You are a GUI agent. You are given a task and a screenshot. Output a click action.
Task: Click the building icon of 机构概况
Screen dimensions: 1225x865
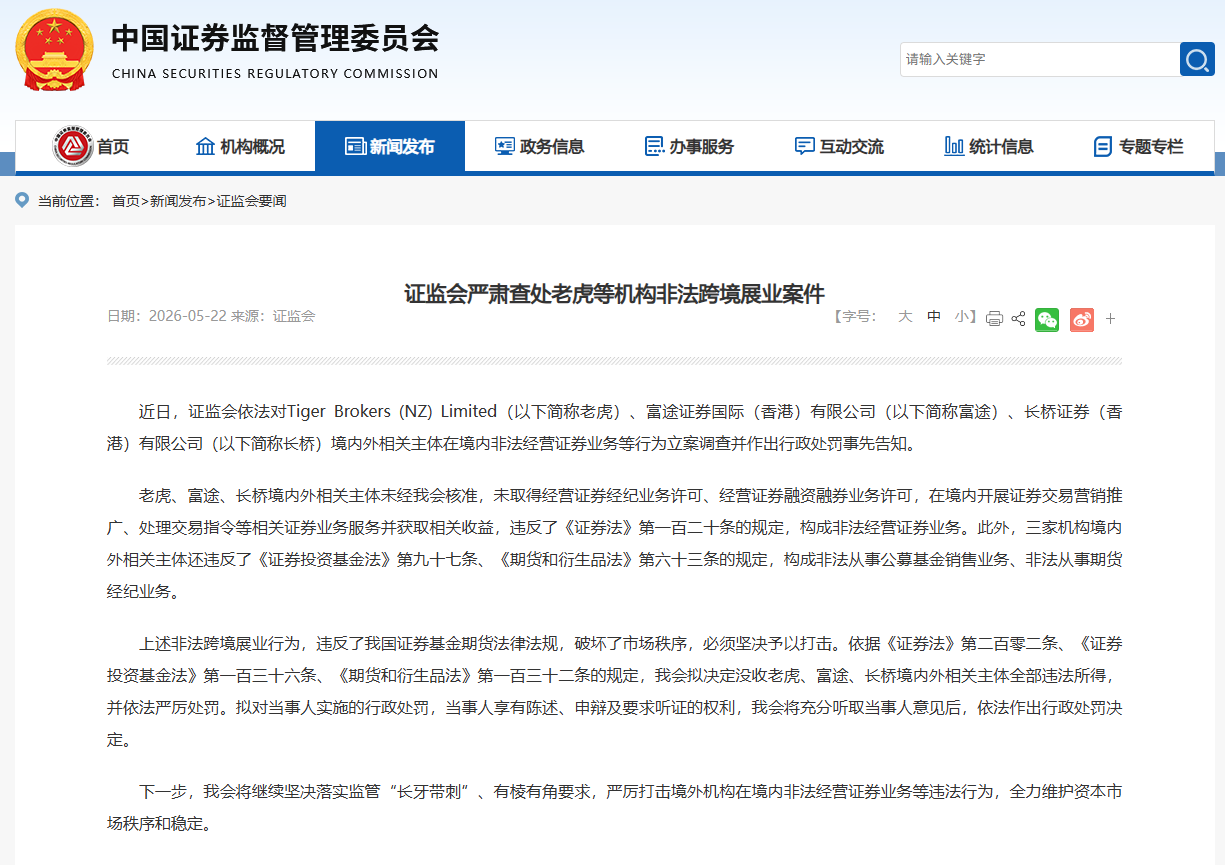point(205,146)
